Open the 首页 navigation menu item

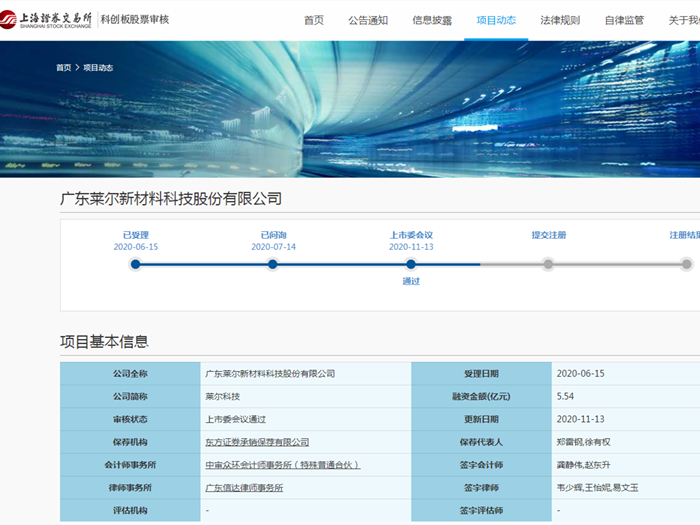point(314,20)
